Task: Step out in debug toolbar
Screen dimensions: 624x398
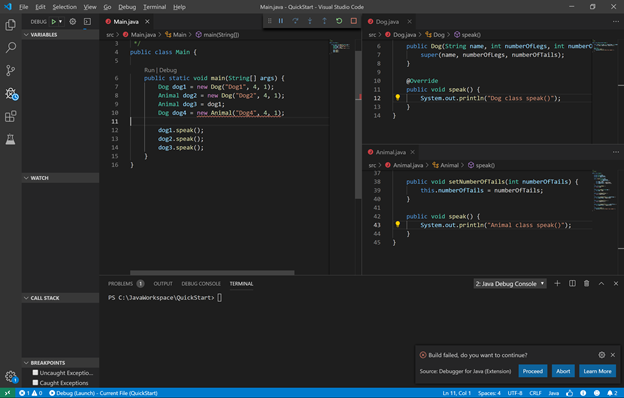Action: pyautogui.click(x=324, y=21)
